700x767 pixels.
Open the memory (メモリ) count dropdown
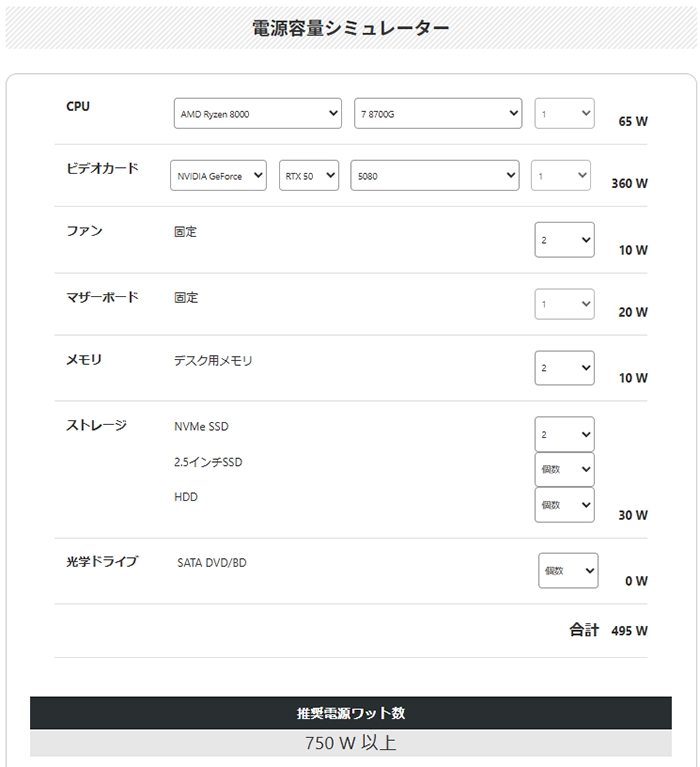tap(564, 368)
